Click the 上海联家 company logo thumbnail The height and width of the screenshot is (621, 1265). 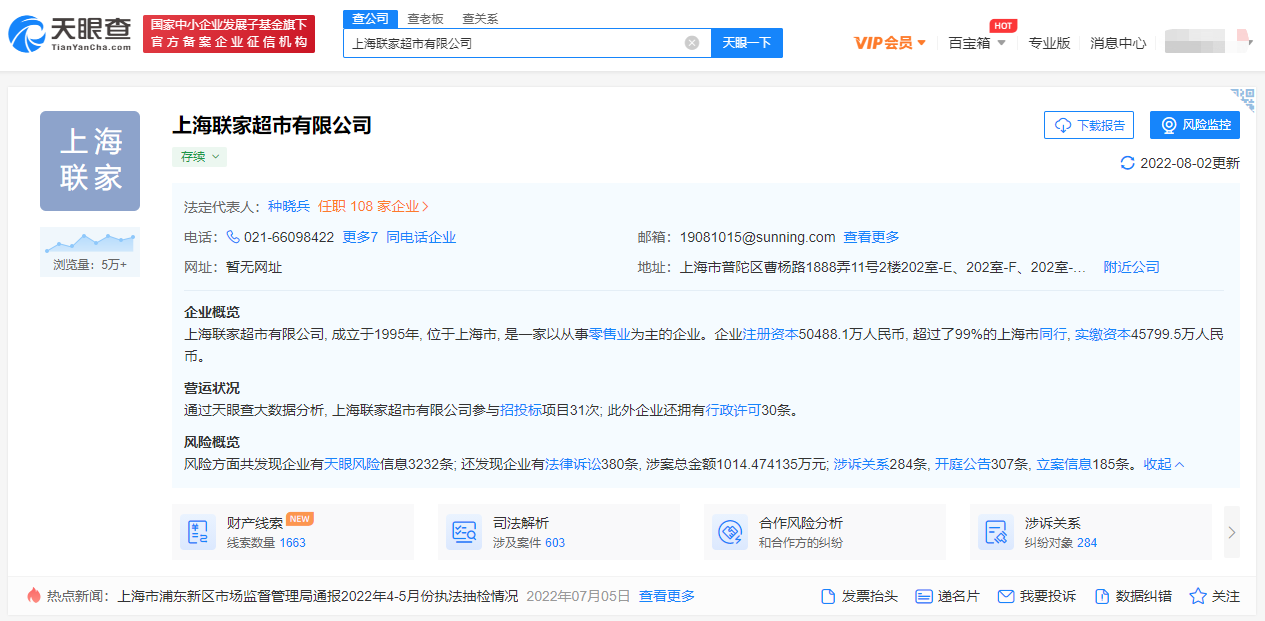coord(90,161)
